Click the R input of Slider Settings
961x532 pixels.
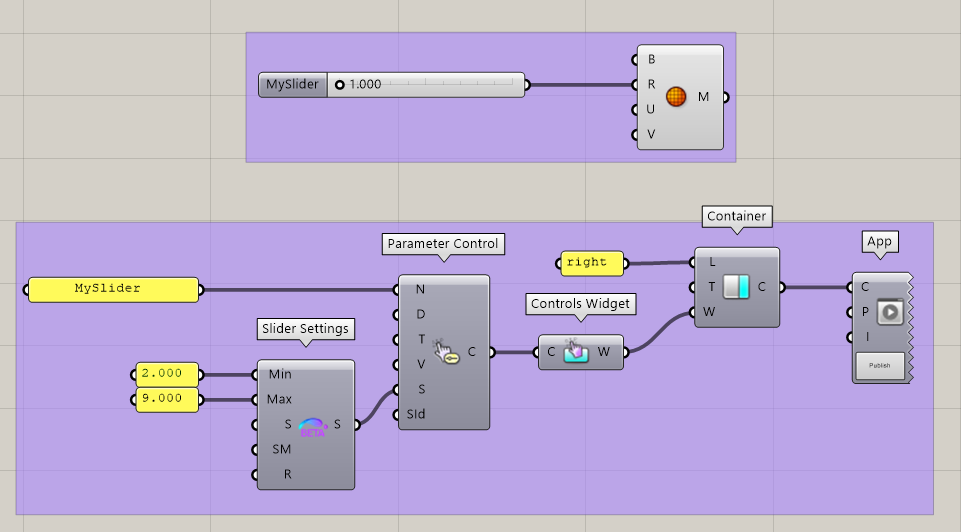coord(287,474)
